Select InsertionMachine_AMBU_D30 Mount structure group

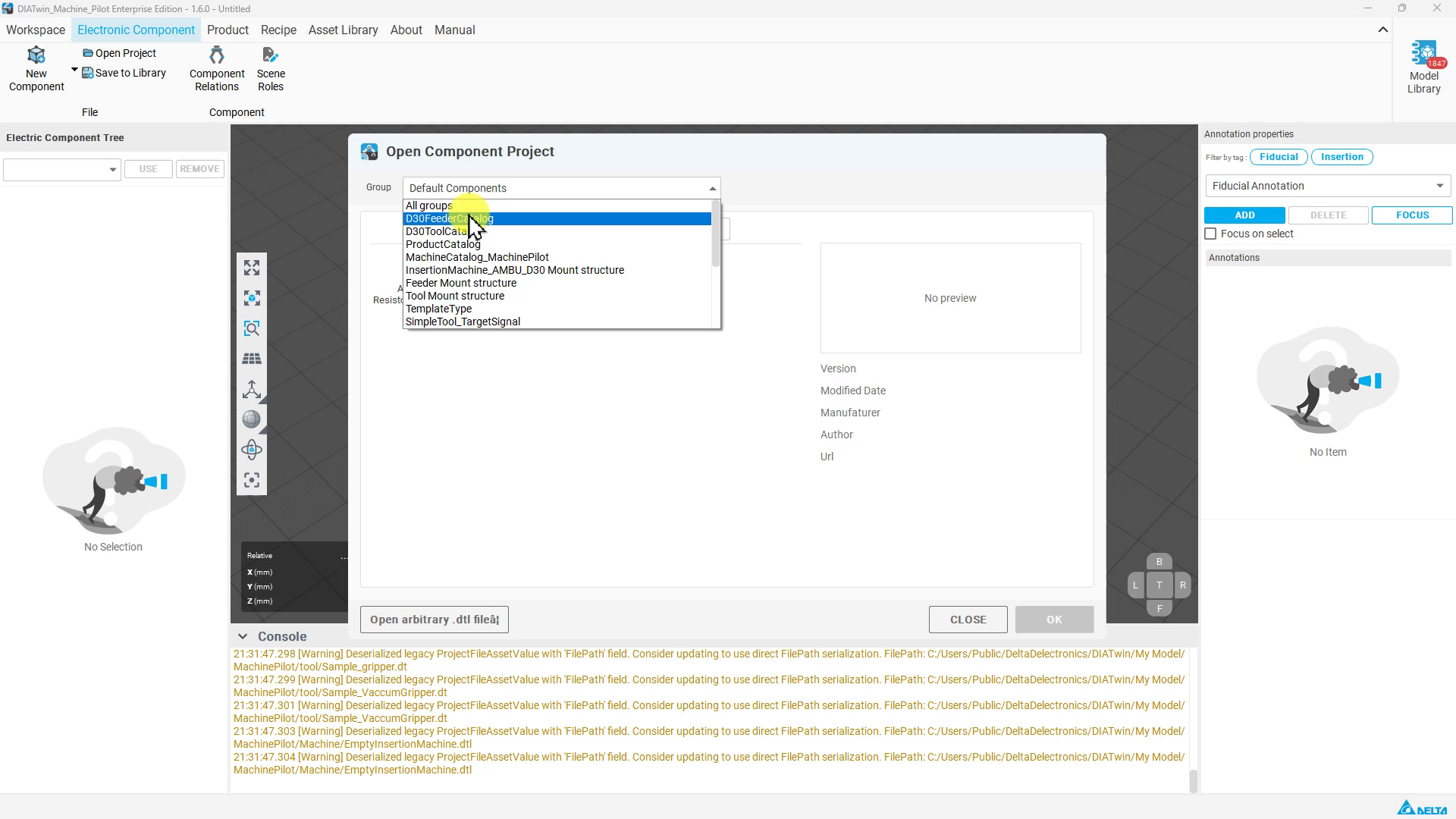point(557,270)
